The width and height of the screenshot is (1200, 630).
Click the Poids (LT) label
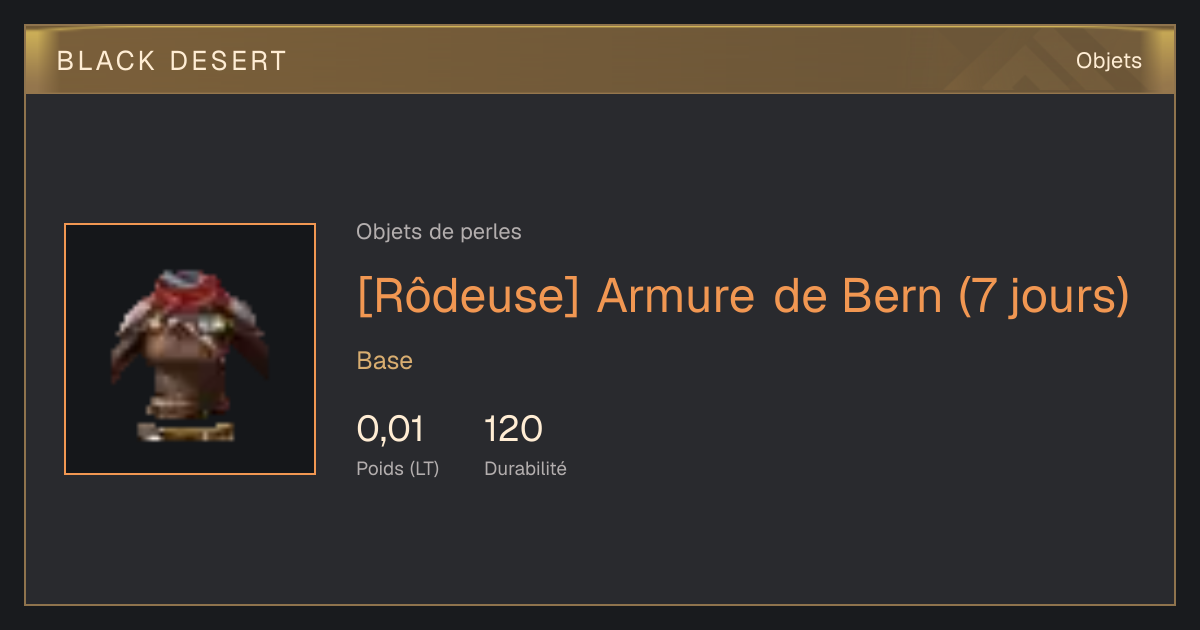tap(398, 468)
